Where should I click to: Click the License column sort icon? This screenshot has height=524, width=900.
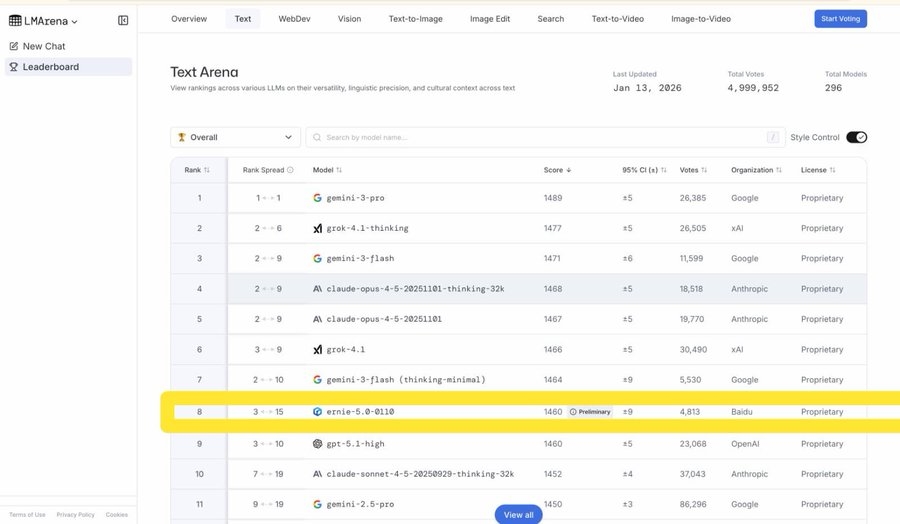(x=833, y=170)
